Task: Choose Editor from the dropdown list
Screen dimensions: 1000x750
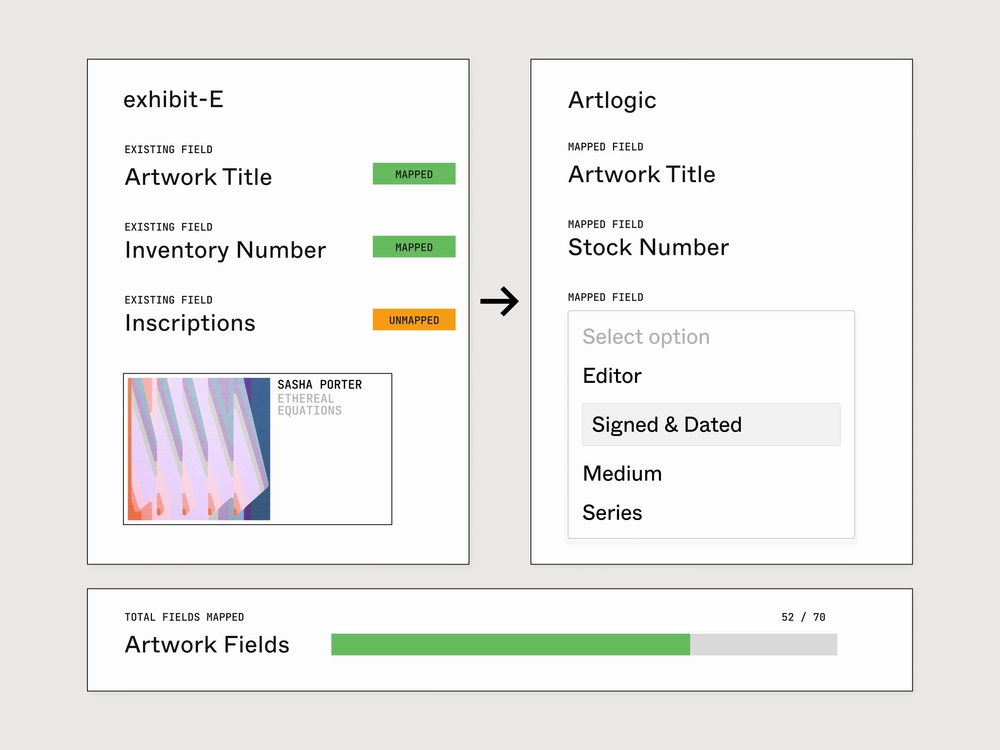Action: pyautogui.click(x=612, y=376)
